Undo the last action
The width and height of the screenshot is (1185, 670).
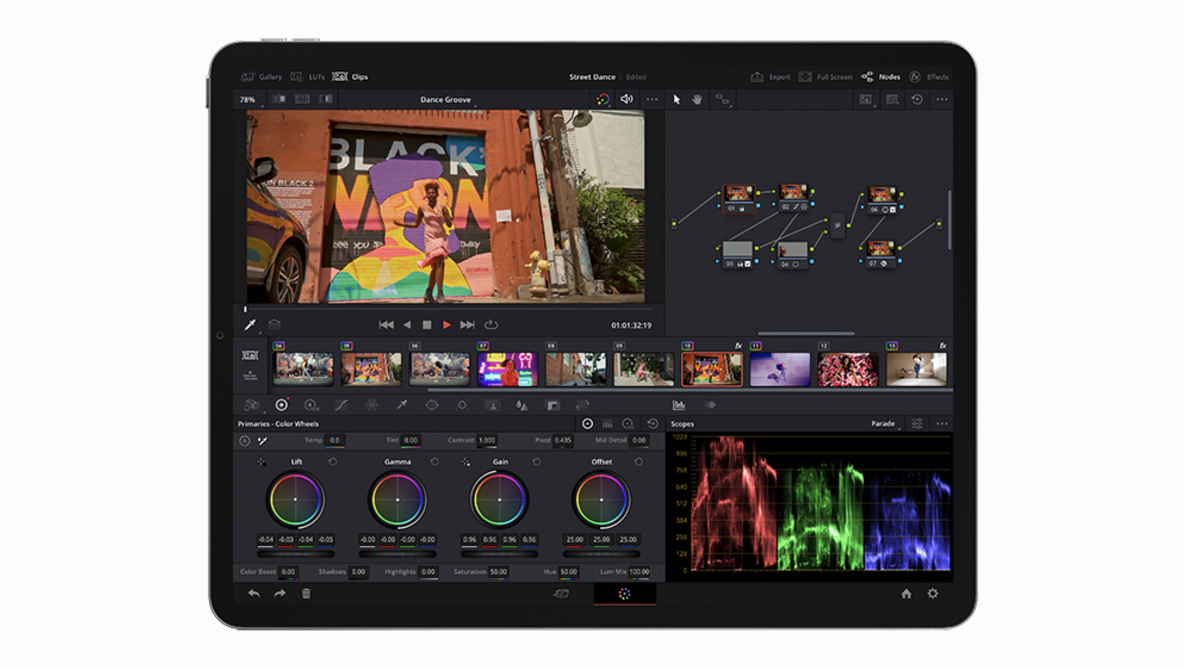tap(254, 594)
